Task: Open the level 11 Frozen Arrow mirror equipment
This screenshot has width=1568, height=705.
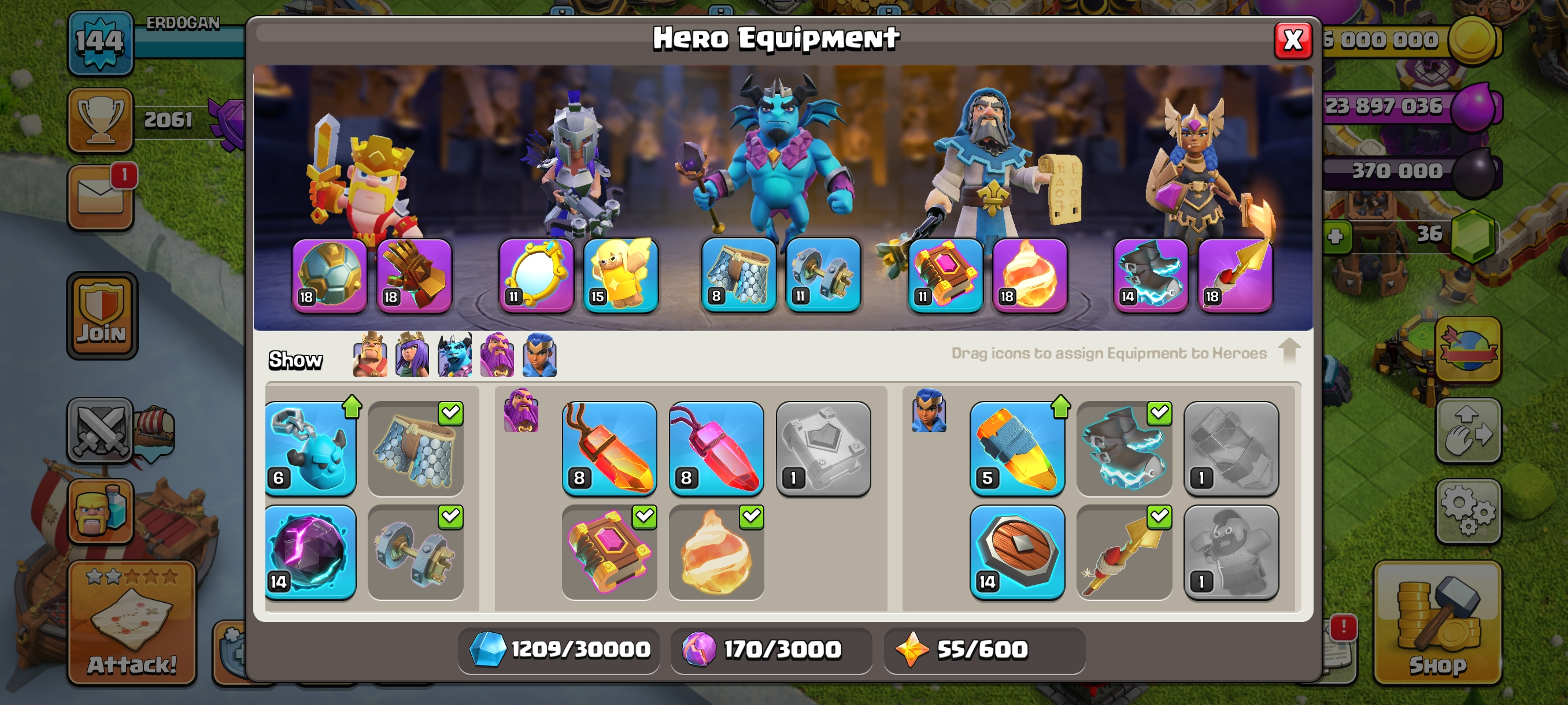Action: coord(535,275)
